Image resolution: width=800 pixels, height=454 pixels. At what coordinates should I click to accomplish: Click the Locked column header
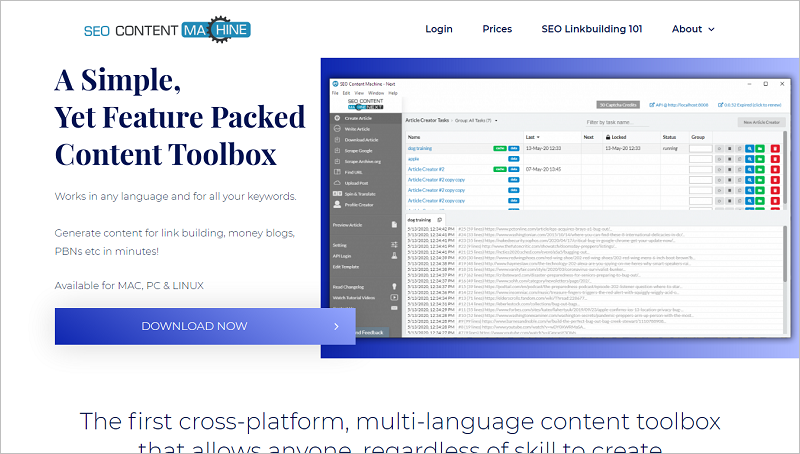[616, 137]
